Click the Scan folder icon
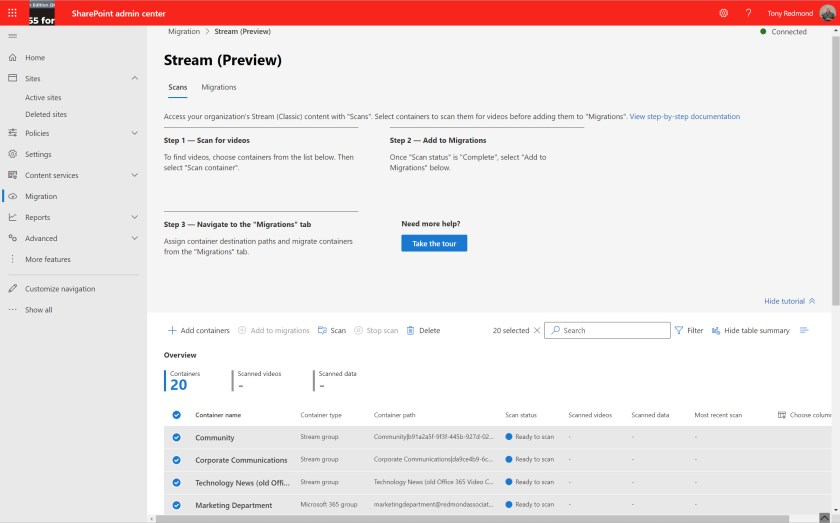840x523 pixels. coord(322,330)
